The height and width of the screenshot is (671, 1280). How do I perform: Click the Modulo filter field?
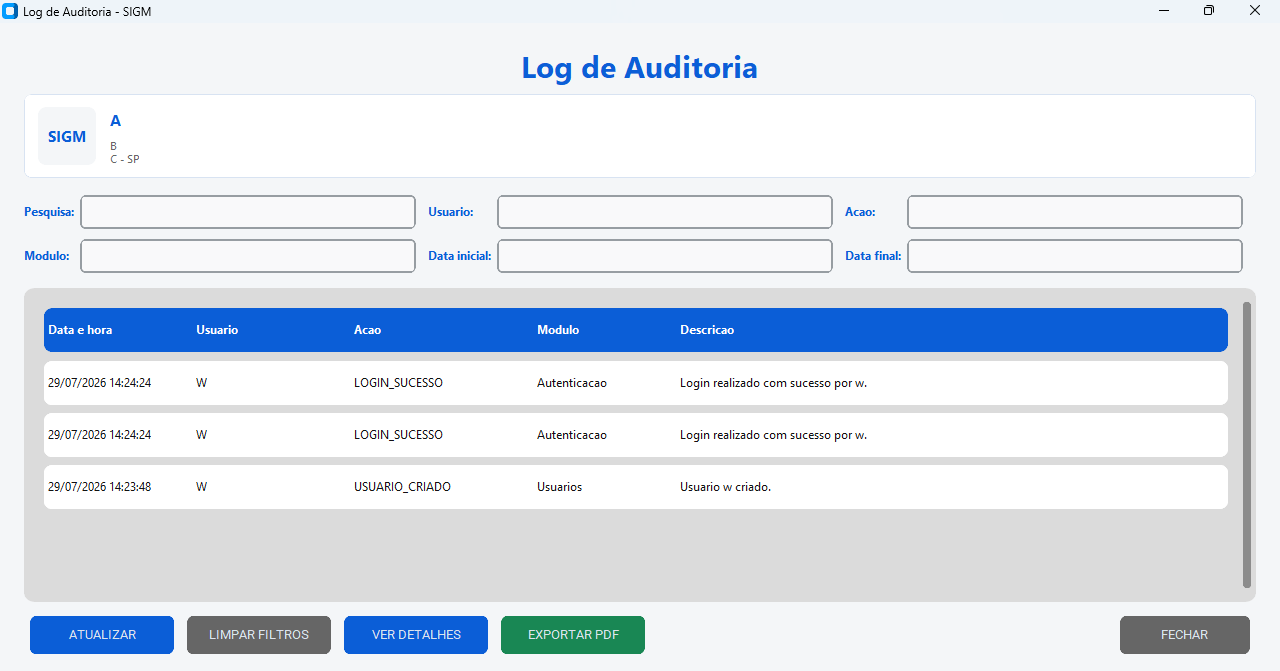click(x=248, y=256)
